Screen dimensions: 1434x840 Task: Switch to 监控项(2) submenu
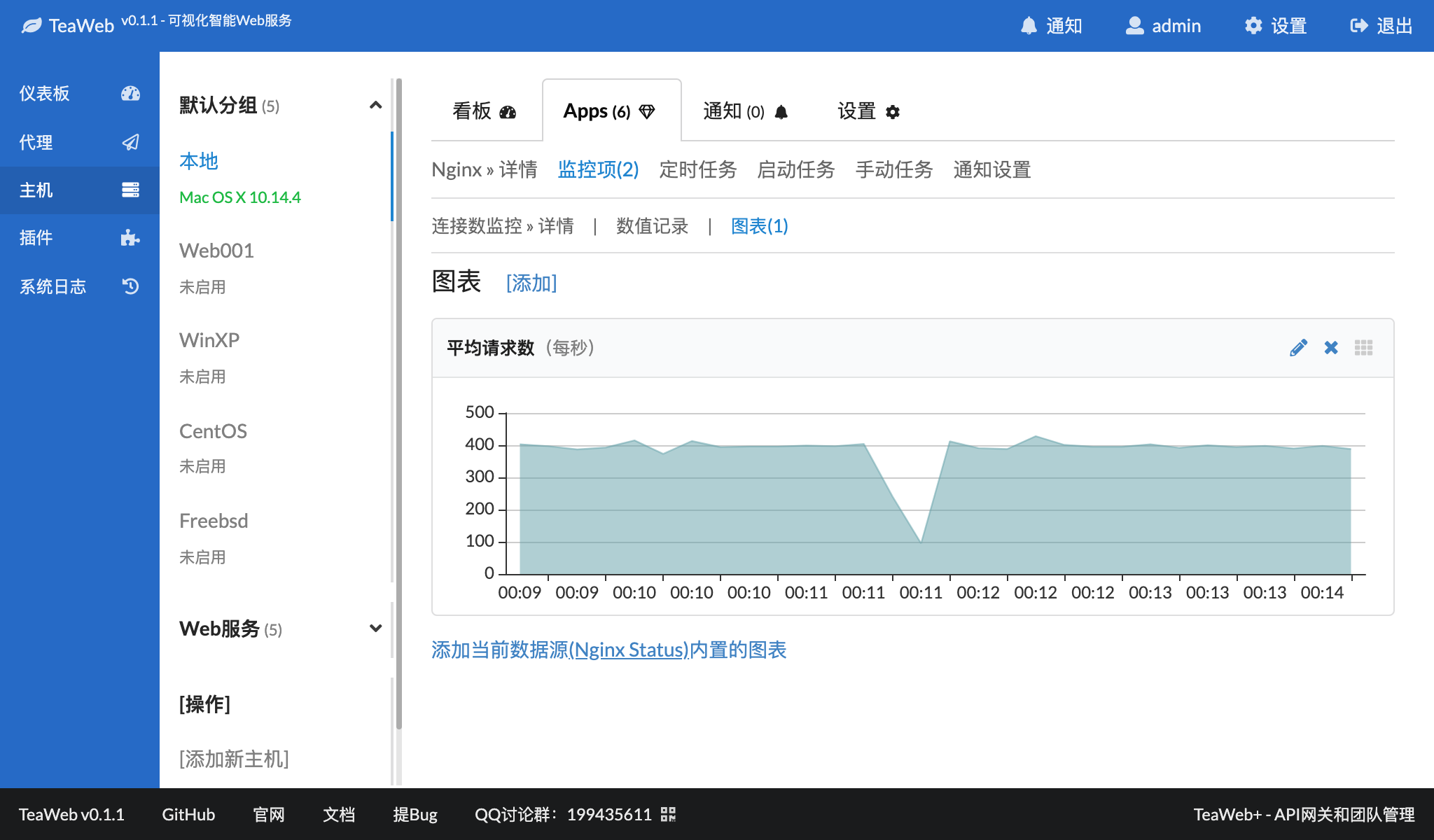tap(598, 169)
